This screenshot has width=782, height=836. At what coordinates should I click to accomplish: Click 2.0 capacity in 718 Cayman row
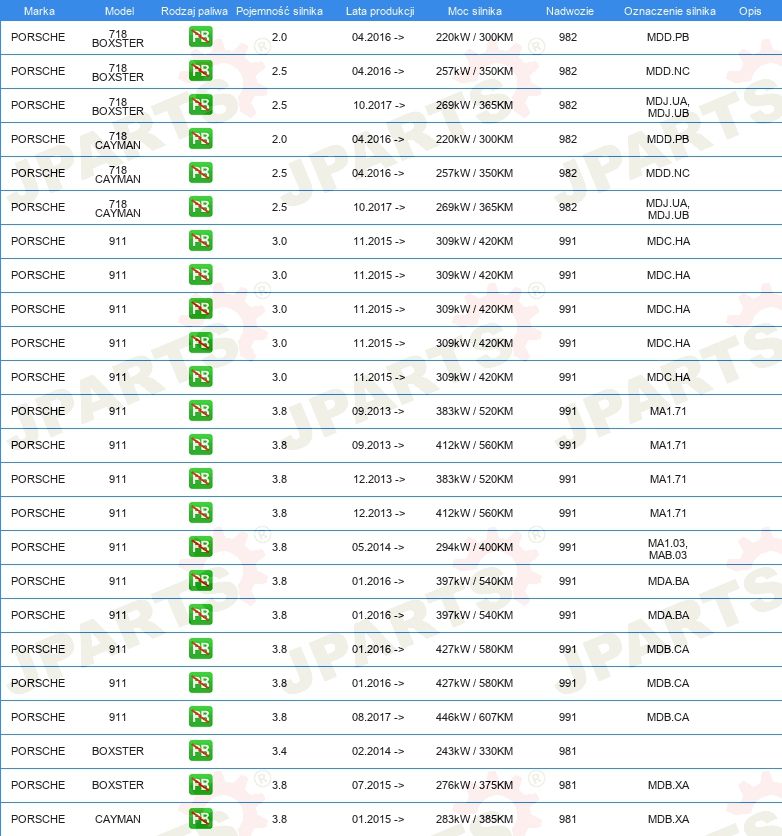pos(279,139)
